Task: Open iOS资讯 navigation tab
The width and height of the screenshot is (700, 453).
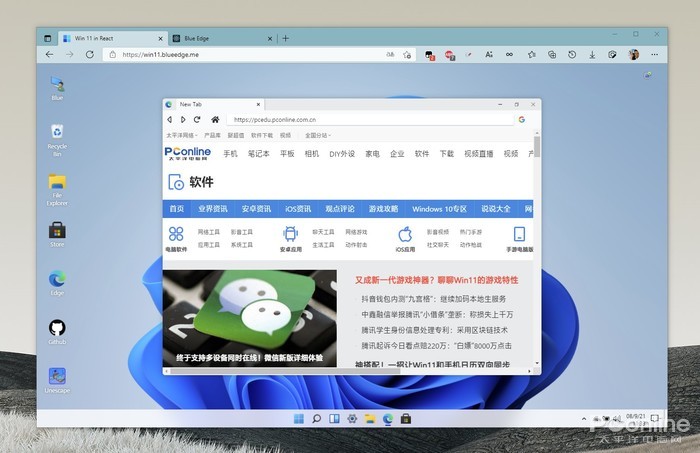Action: 298,208
